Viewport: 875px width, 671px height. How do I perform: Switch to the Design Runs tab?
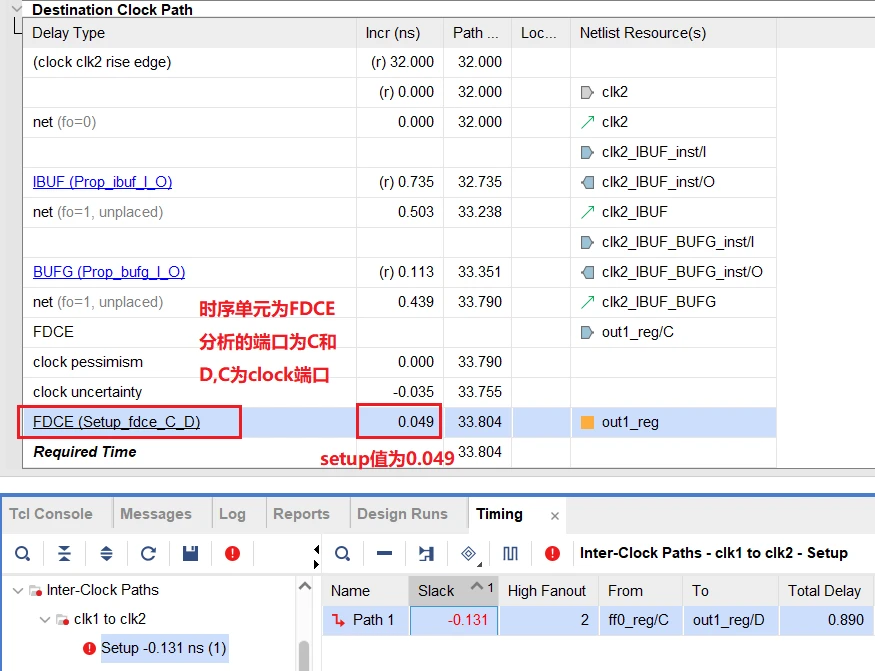click(x=402, y=514)
